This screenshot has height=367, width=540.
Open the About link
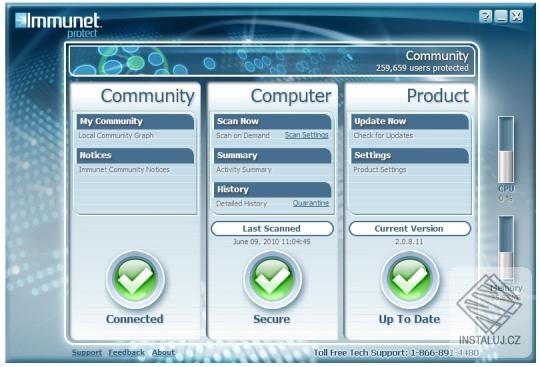click(163, 353)
